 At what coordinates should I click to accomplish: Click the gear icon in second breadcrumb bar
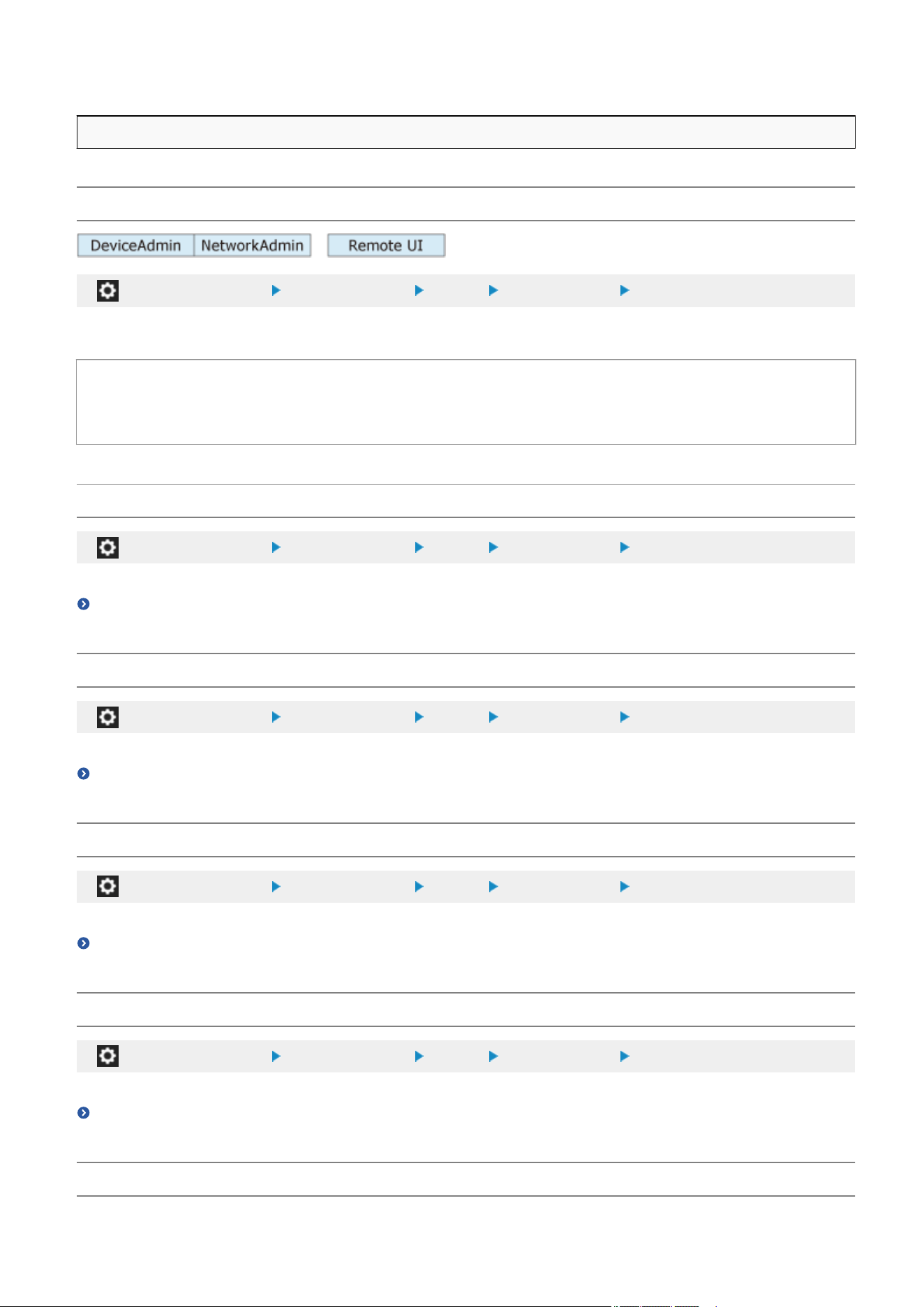point(107,547)
